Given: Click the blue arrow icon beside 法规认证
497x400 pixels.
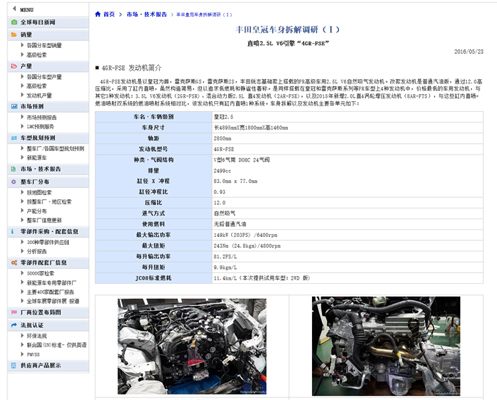Looking at the screenshot, I should coord(14,325).
